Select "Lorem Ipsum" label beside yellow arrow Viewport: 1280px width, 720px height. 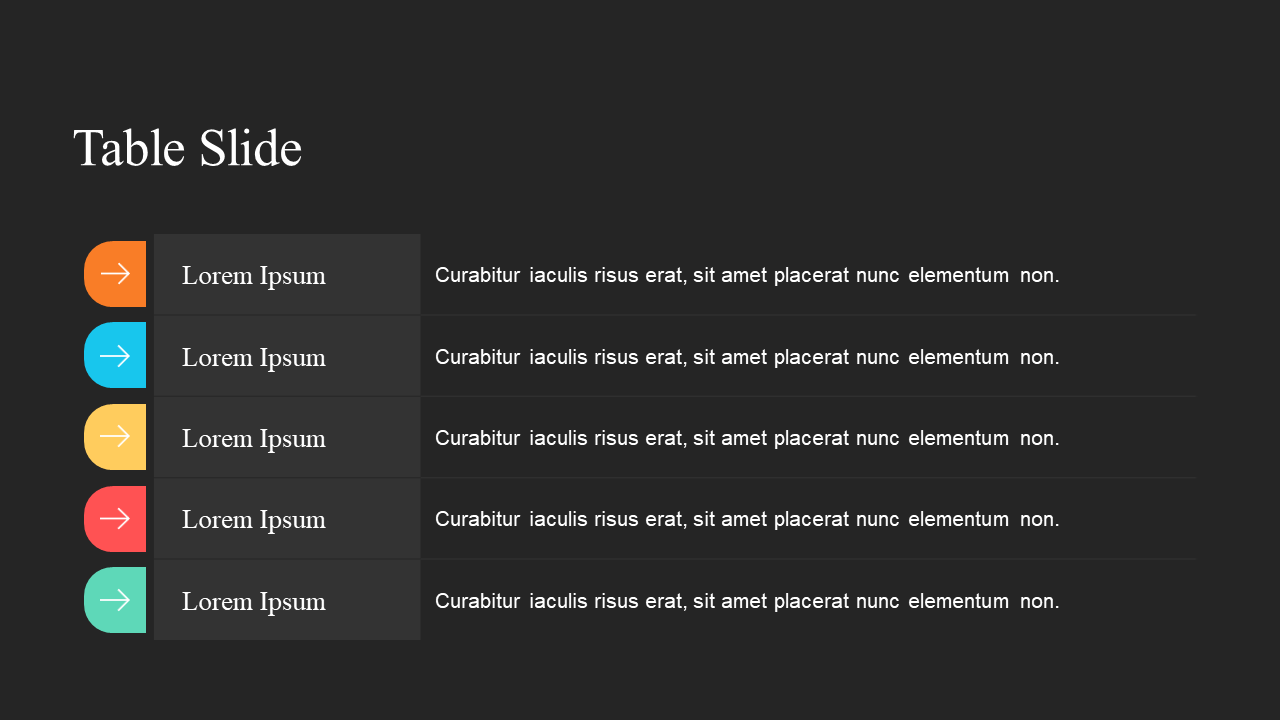[x=253, y=439]
